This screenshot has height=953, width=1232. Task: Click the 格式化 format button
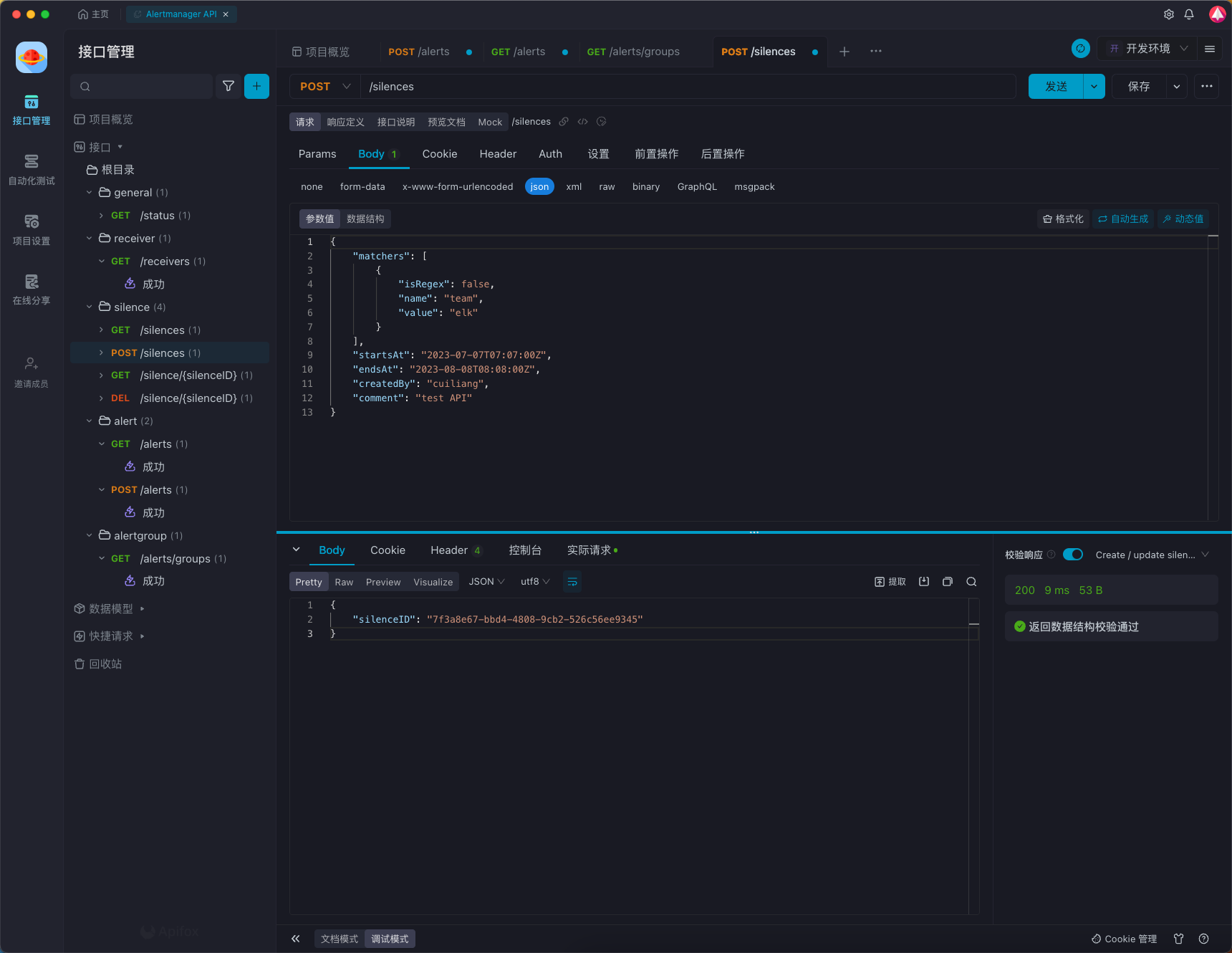pyautogui.click(x=1063, y=219)
